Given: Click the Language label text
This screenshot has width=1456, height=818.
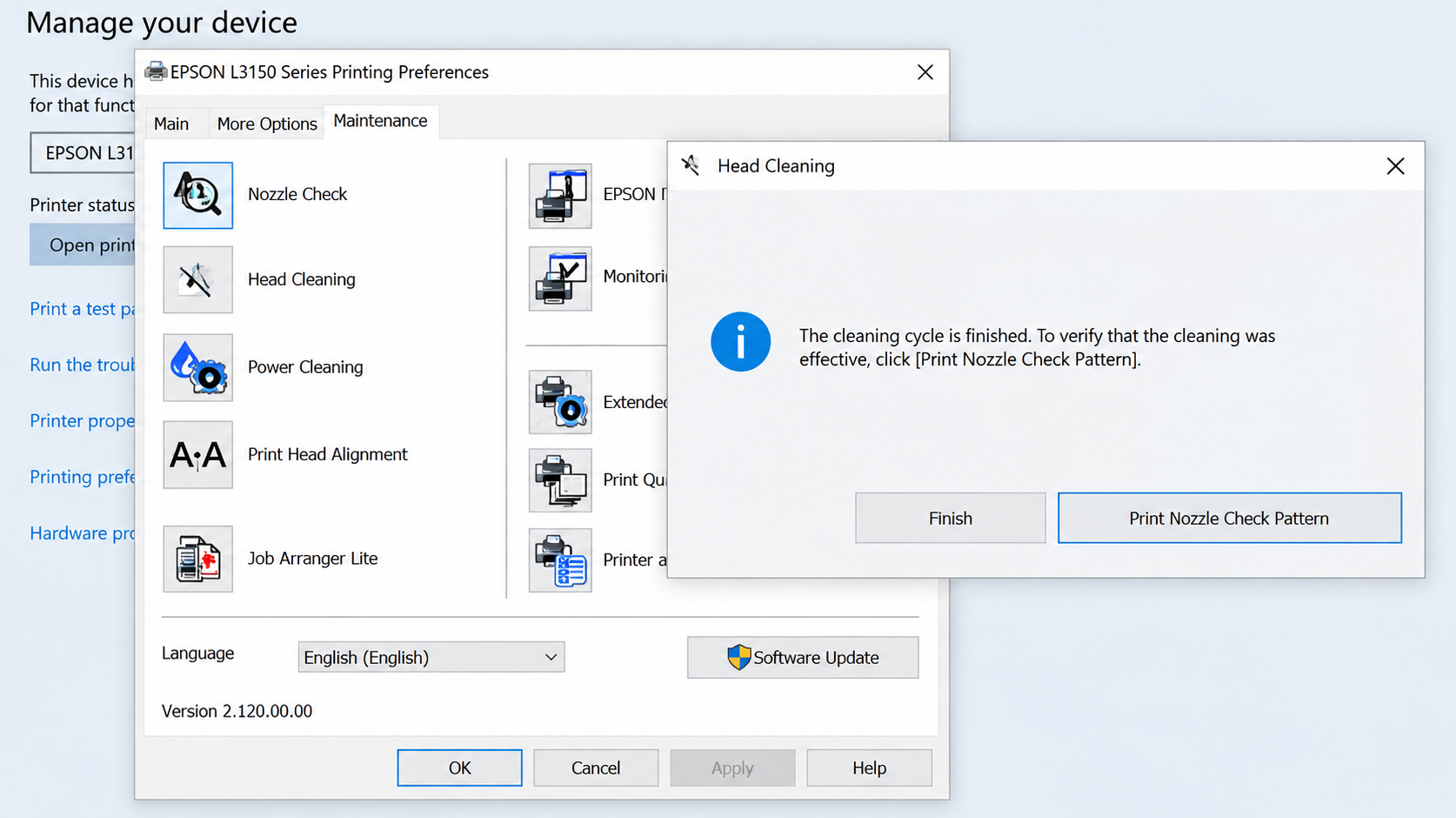Looking at the screenshot, I should point(197,654).
